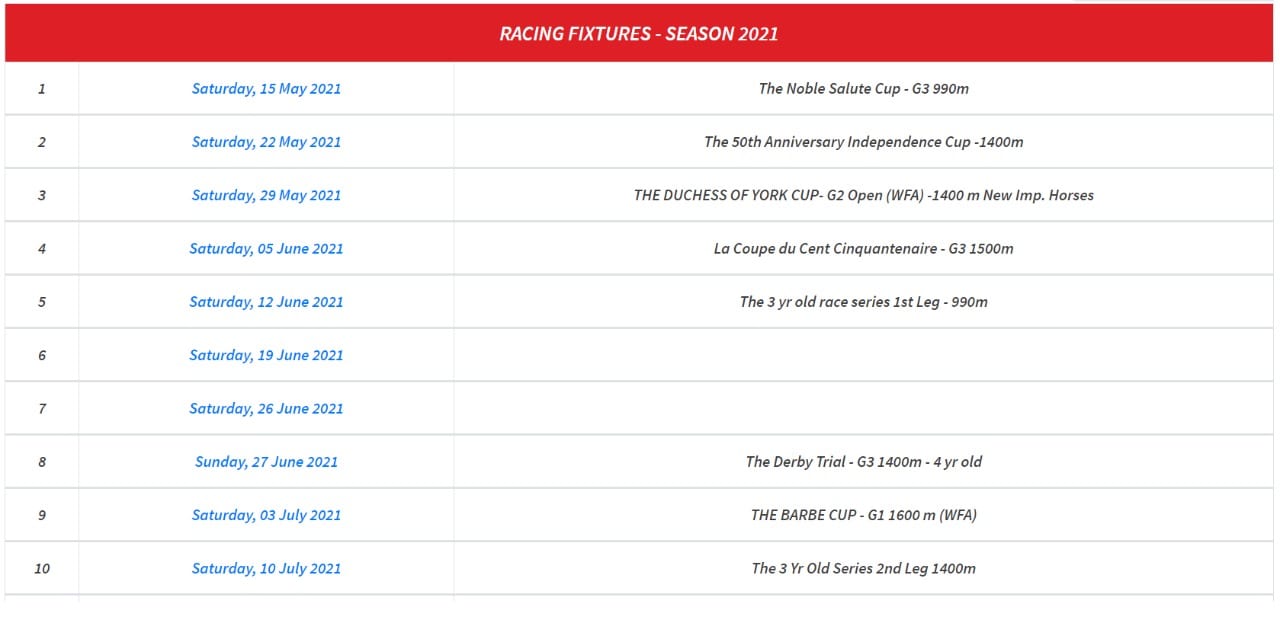
Task: Click the Sunday, 27 June 2021 link
Action: point(266,462)
